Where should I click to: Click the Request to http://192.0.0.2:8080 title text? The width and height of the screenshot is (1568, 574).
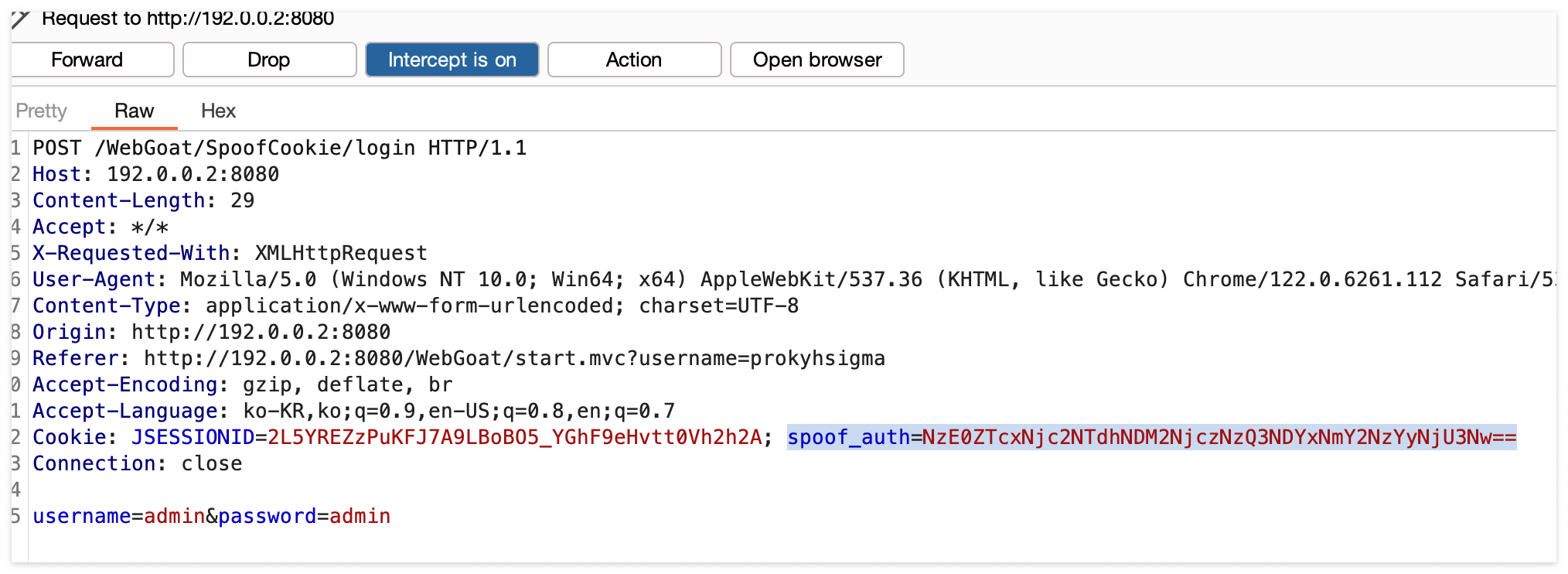point(188,19)
